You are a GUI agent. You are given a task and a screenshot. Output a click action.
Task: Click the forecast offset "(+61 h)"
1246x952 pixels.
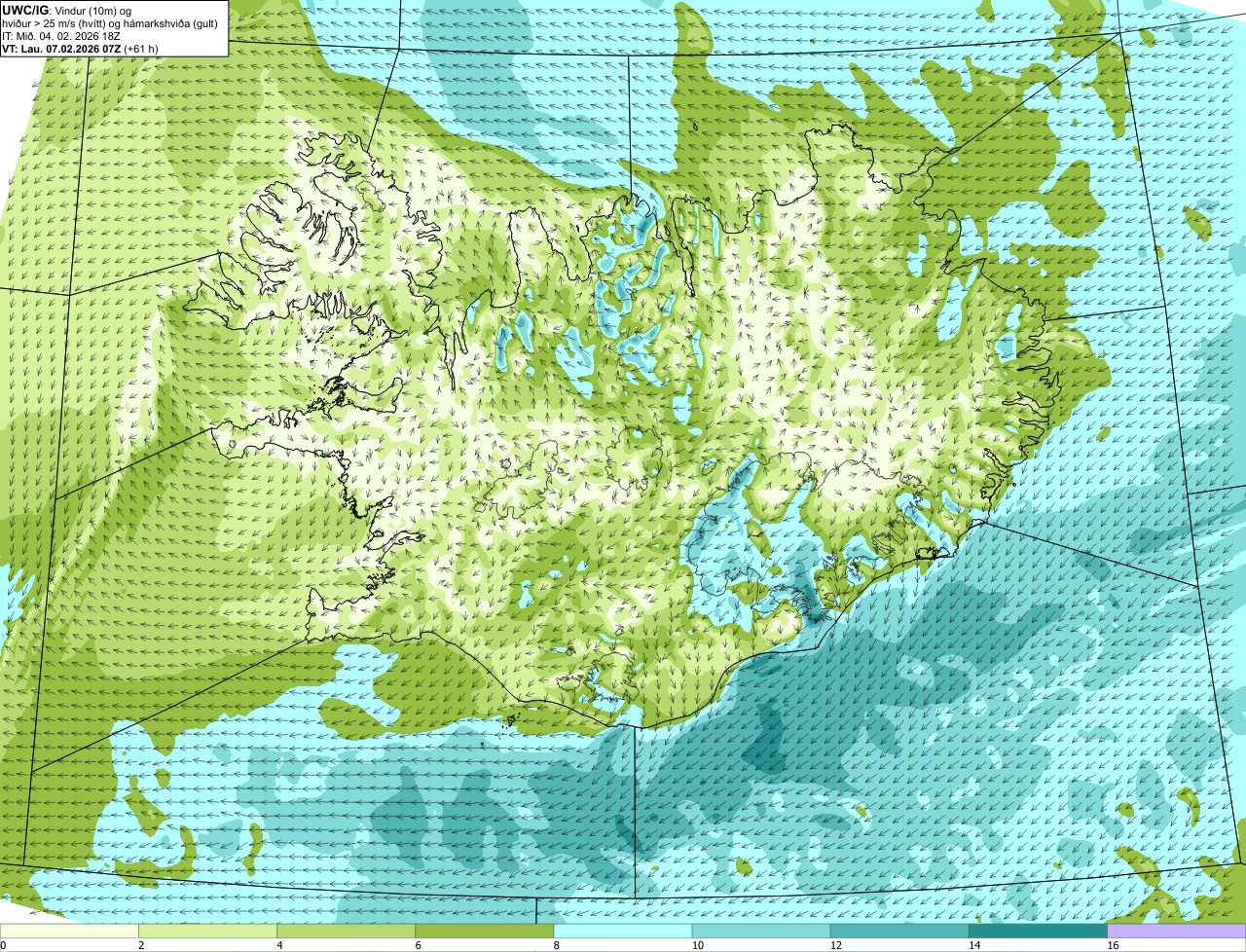click(x=141, y=49)
